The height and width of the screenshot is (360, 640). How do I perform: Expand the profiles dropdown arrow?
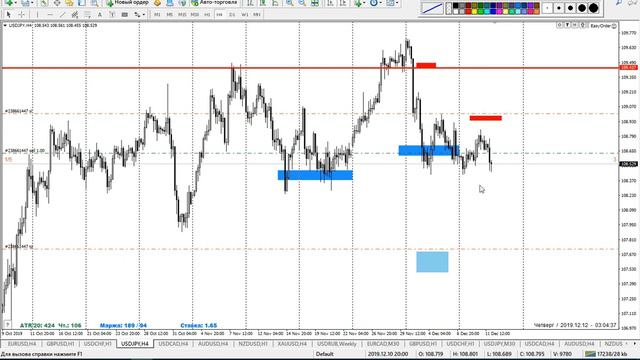(x=32, y=3)
